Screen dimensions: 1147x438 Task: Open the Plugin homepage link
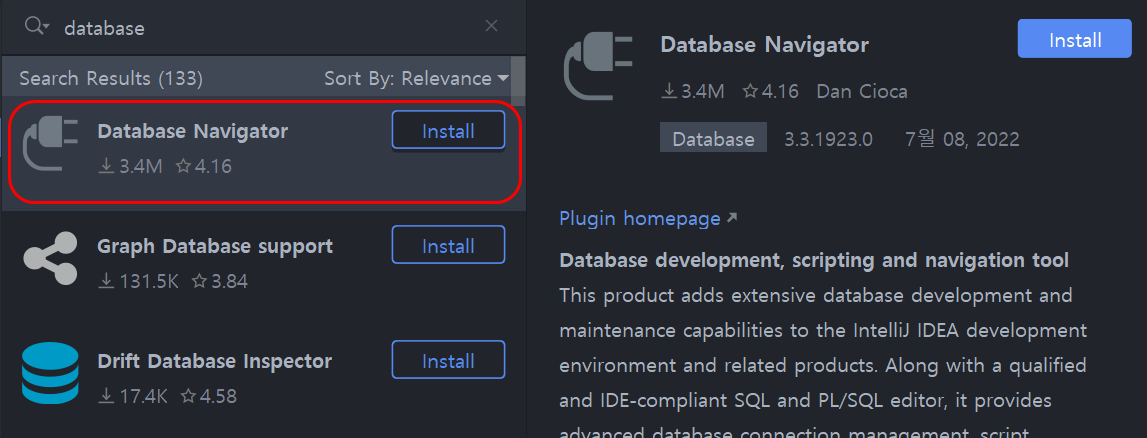(648, 218)
